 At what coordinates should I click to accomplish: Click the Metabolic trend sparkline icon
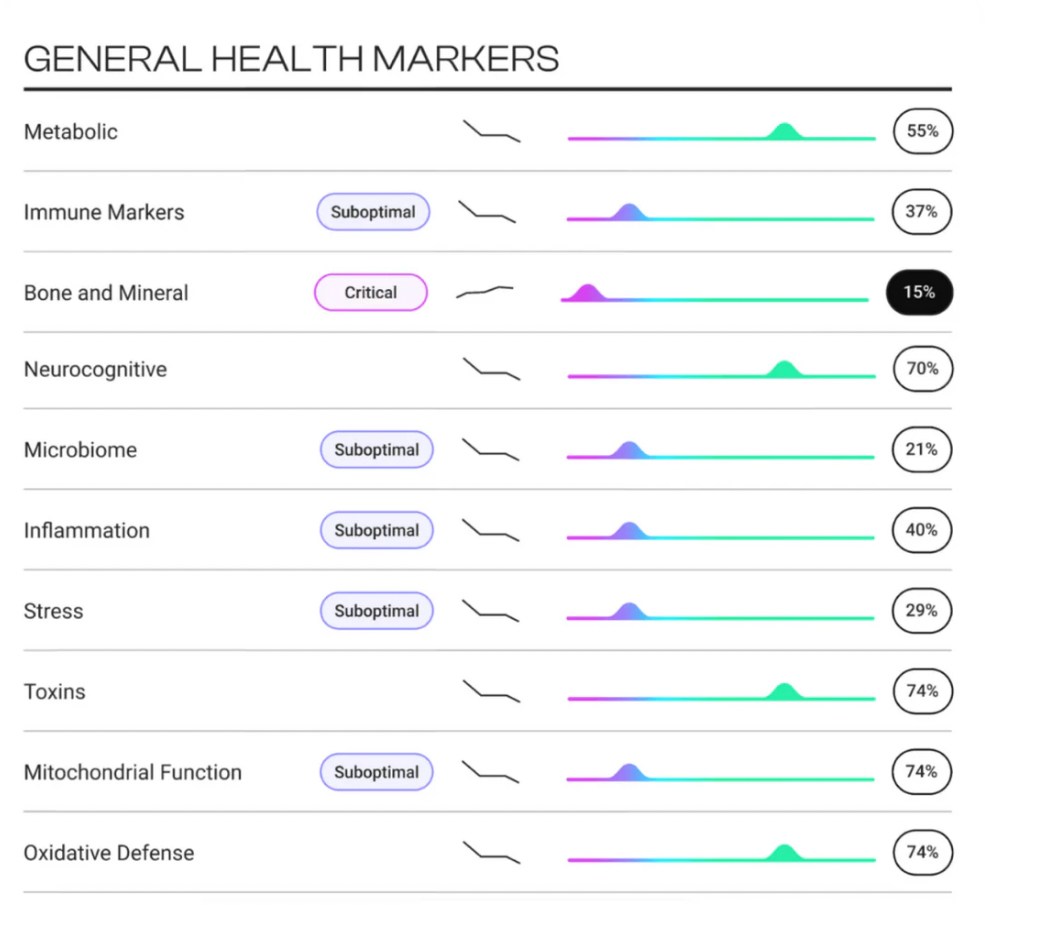tap(491, 132)
